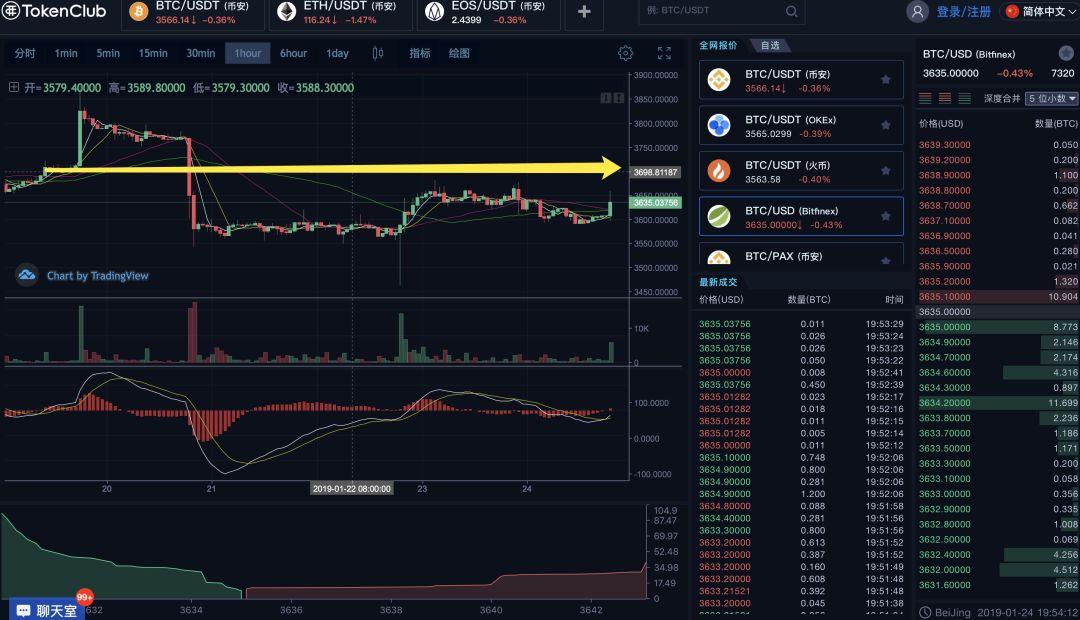Click the Chart by TradingView link
The image size is (1080, 620).
98,276
